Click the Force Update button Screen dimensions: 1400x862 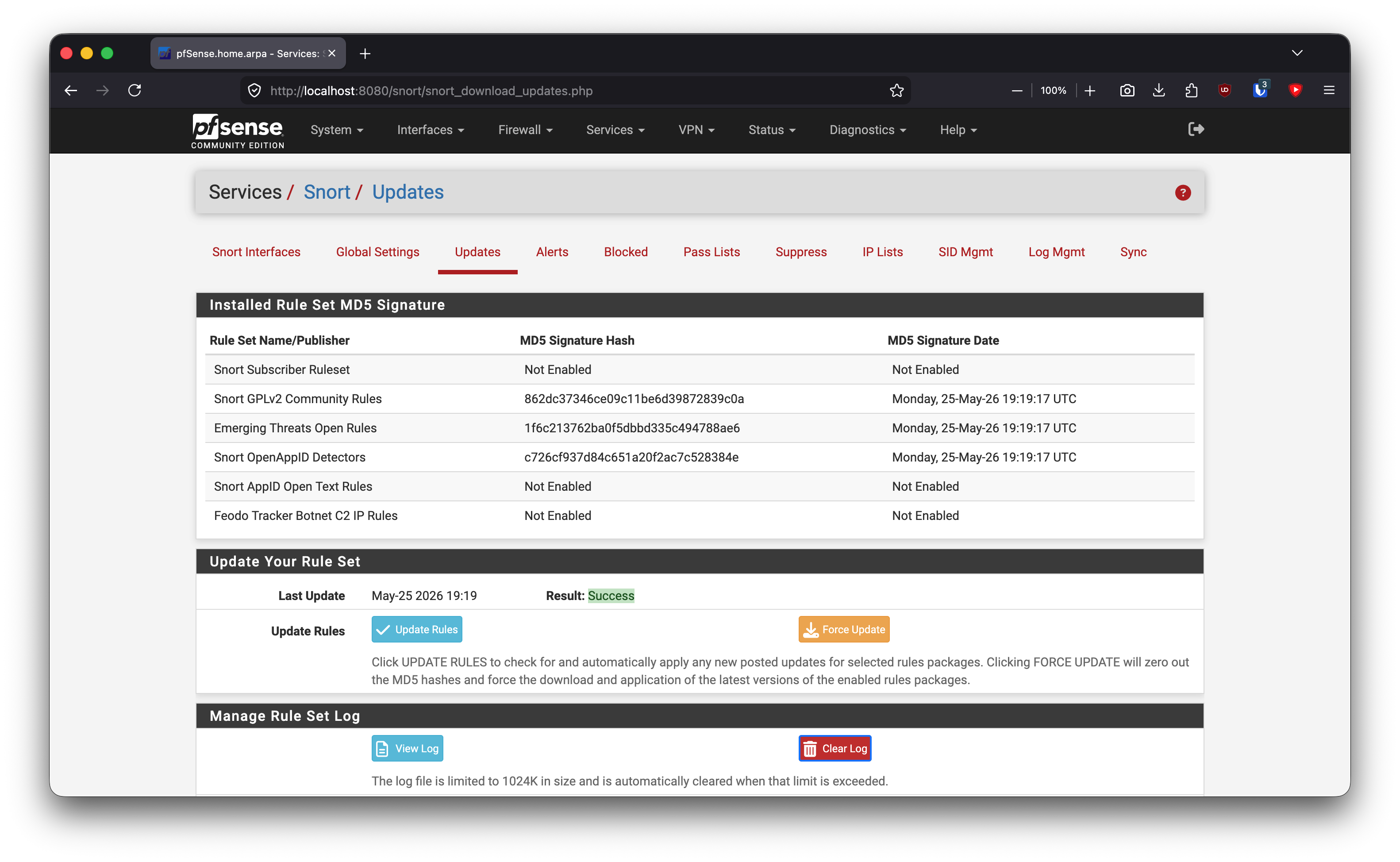click(x=844, y=629)
